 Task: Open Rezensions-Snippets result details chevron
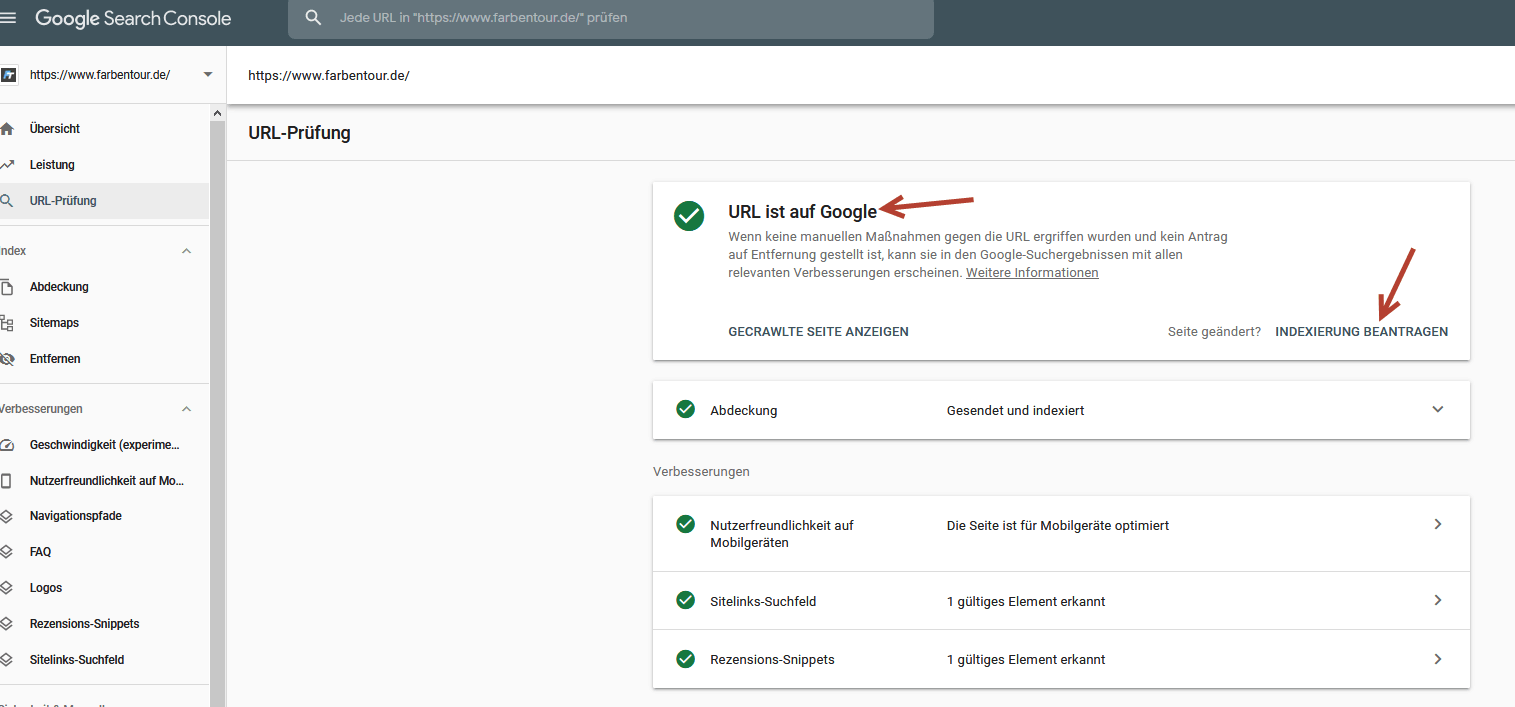click(1438, 659)
